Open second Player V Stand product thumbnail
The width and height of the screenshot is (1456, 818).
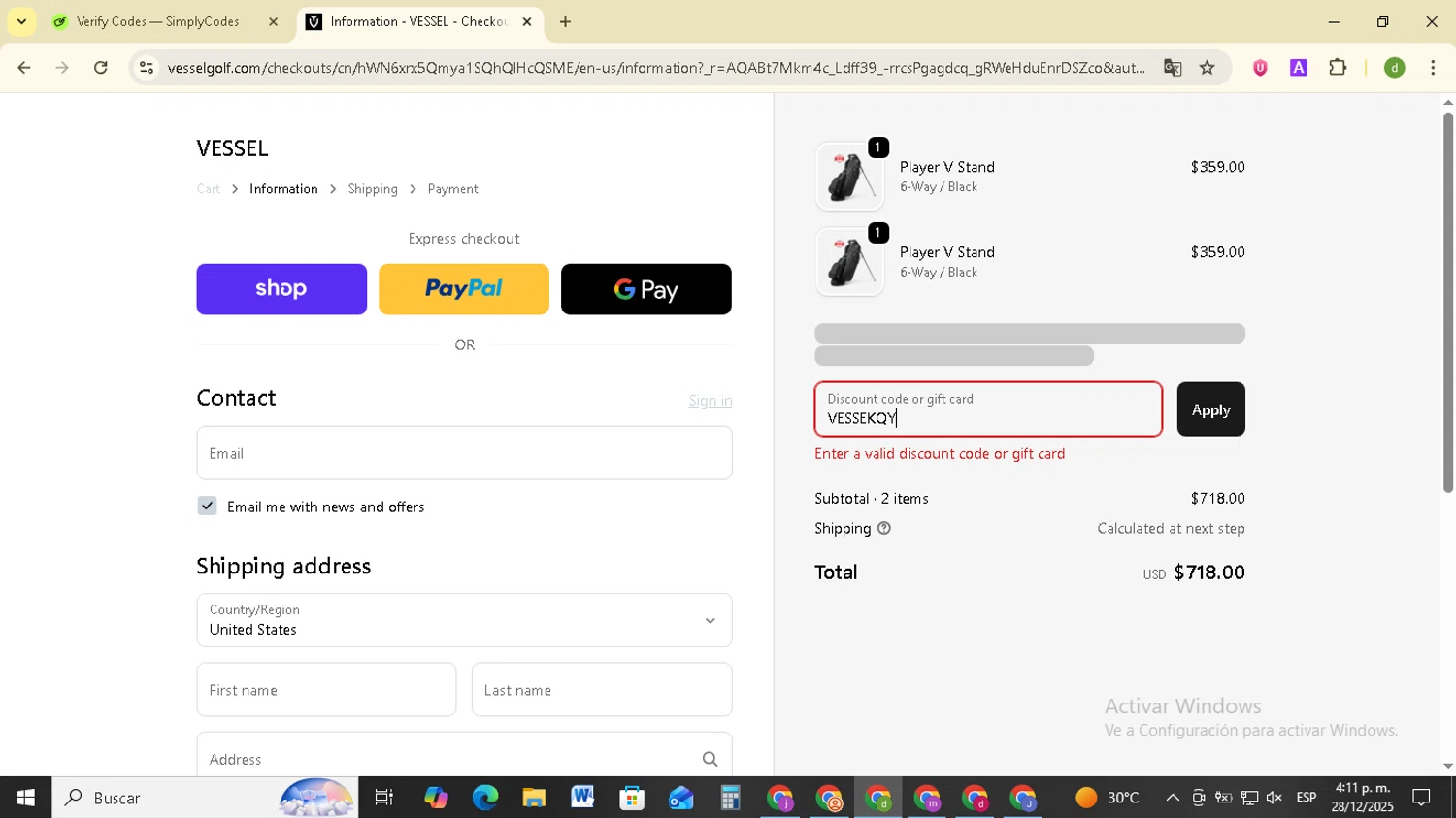849,262
